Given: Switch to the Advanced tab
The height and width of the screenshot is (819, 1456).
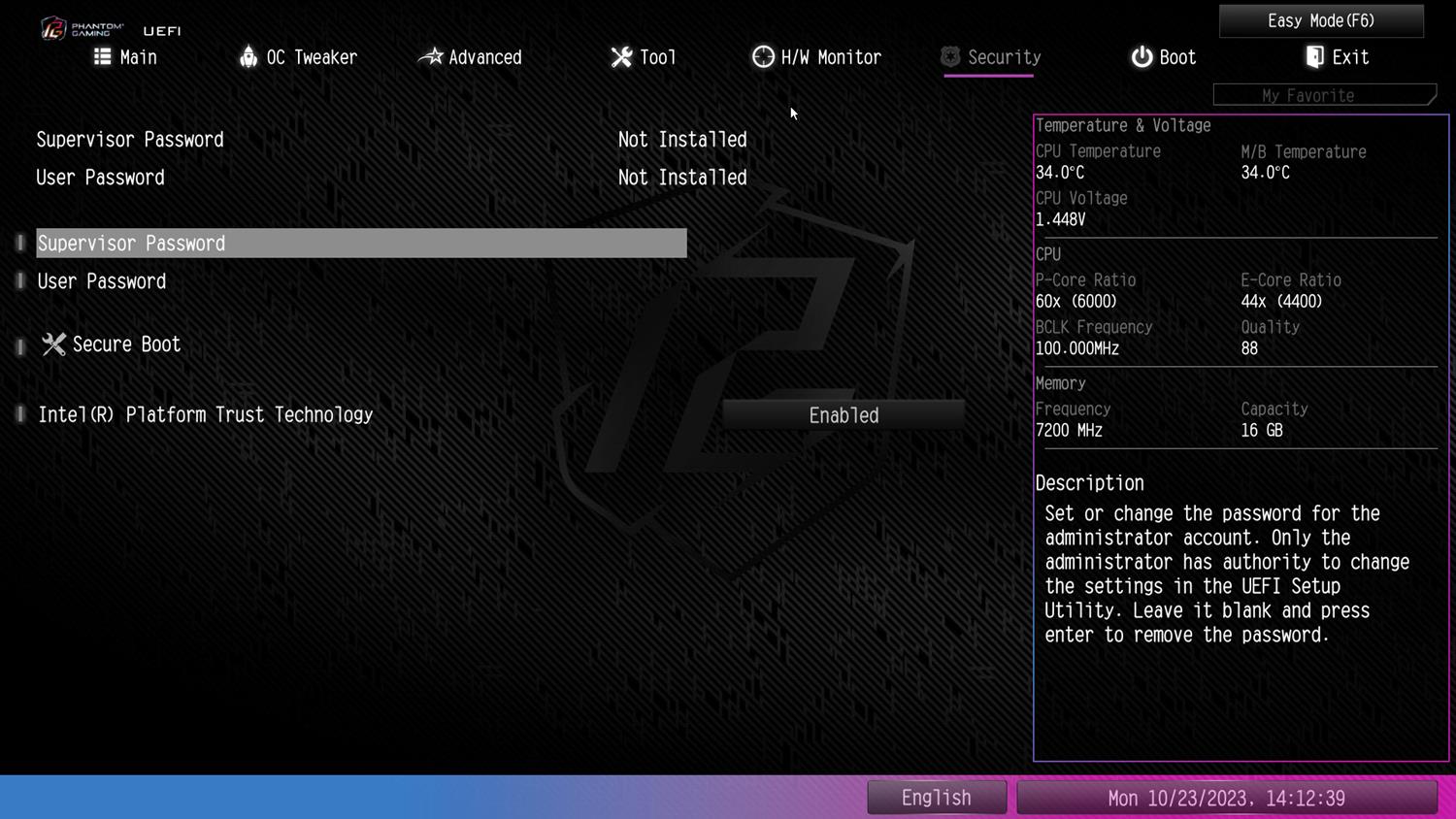Looking at the screenshot, I should coord(484,57).
